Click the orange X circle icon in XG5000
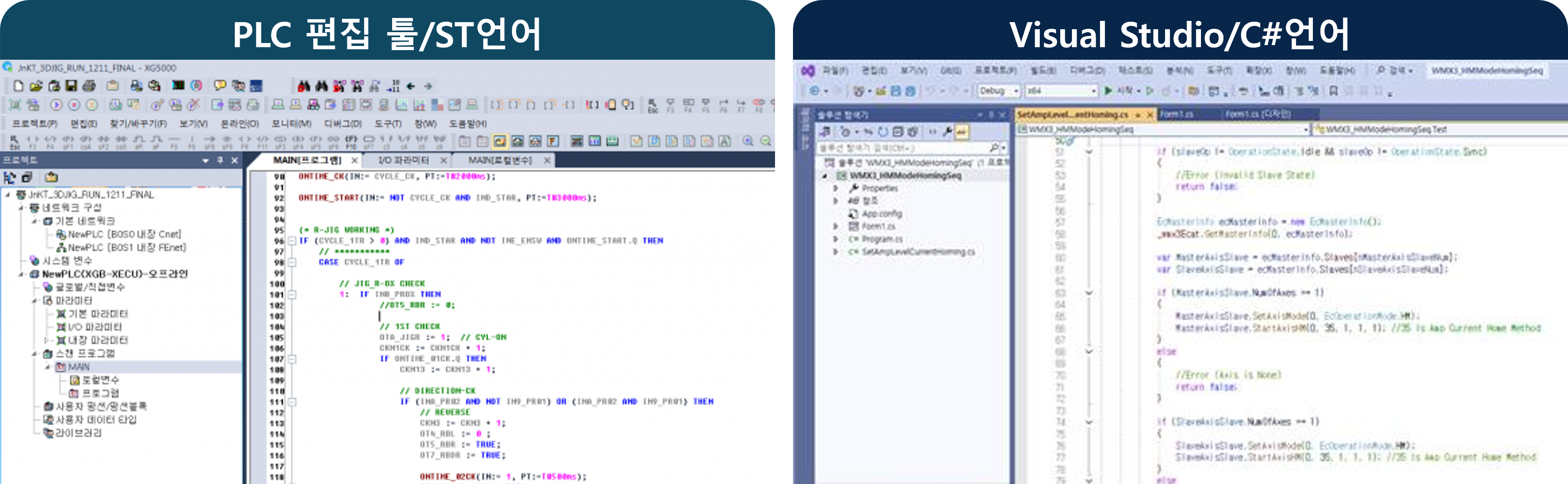1568x484 pixels. coord(91,105)
